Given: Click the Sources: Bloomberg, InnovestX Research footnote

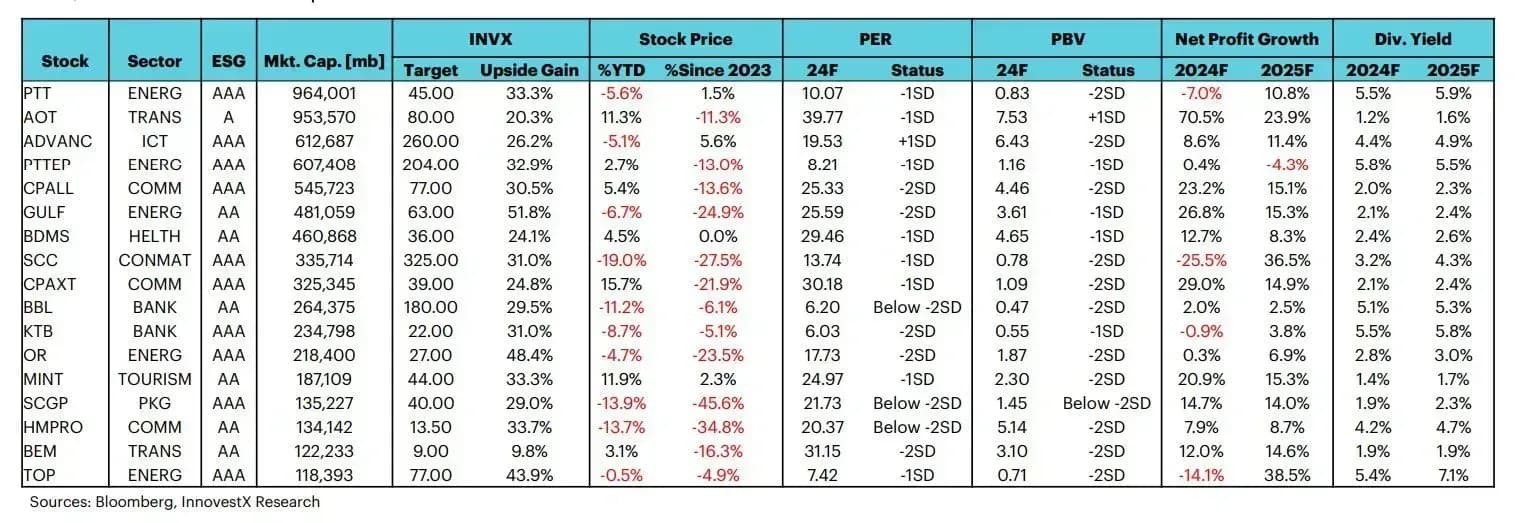Looking at the screenshot, I should pyautogui.click(x=175, y=502).
